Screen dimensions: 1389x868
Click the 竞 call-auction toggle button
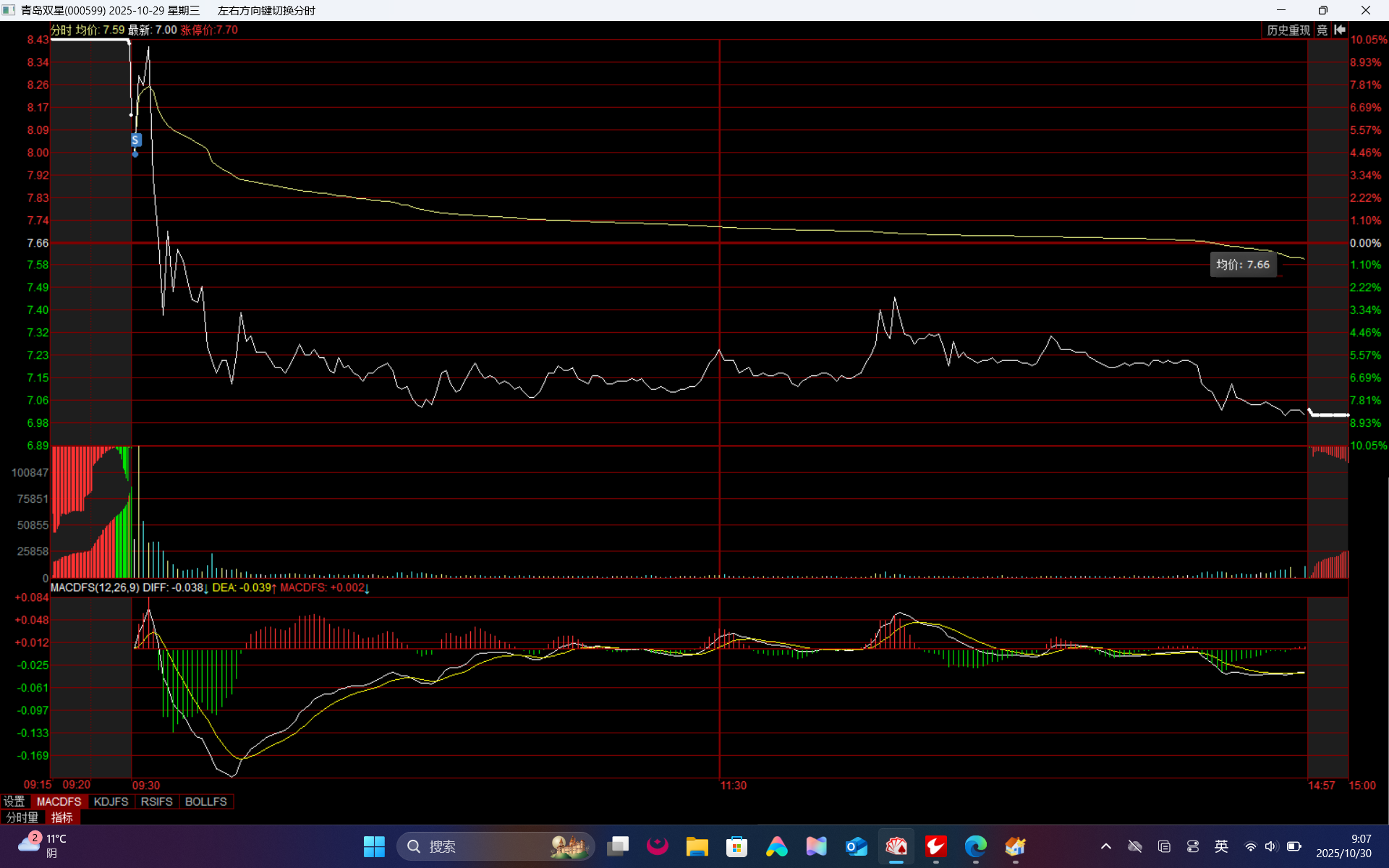(x=1322, y=30)
